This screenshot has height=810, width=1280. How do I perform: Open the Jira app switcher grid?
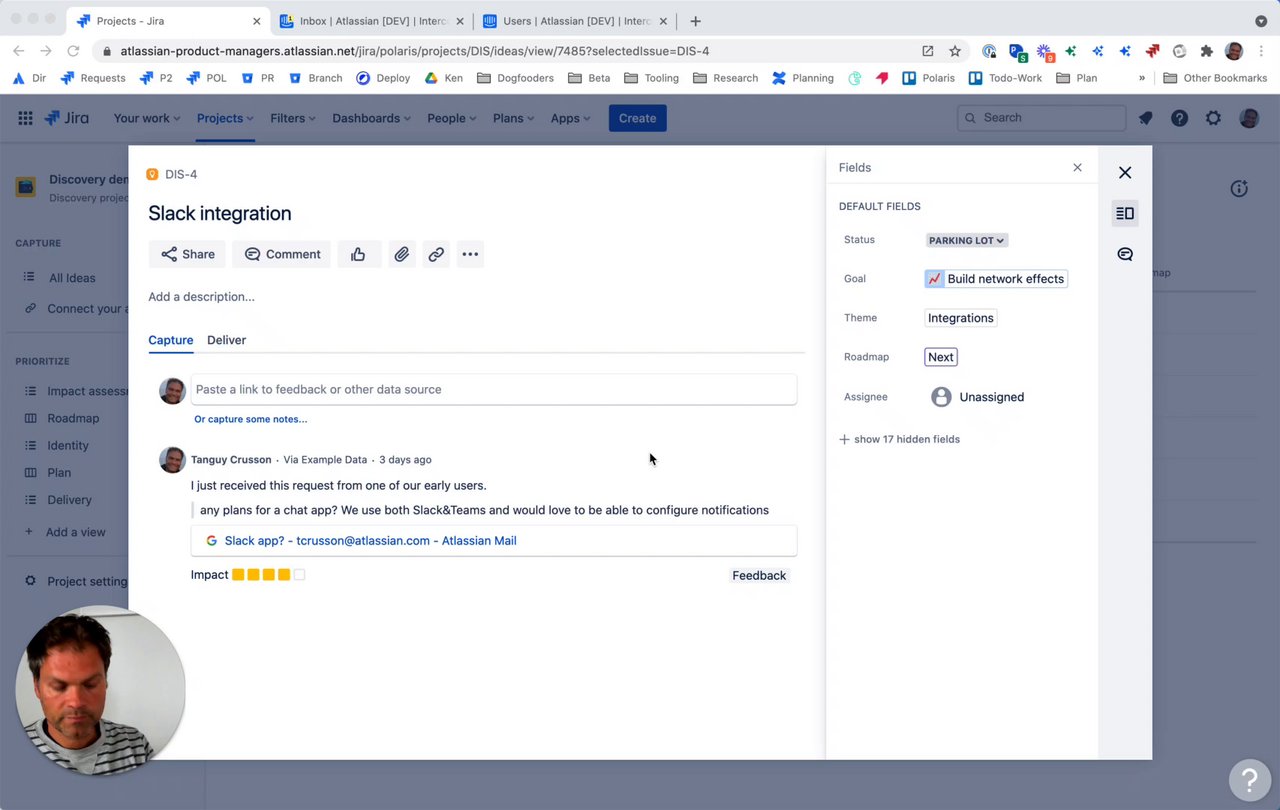tap(25, 118)
